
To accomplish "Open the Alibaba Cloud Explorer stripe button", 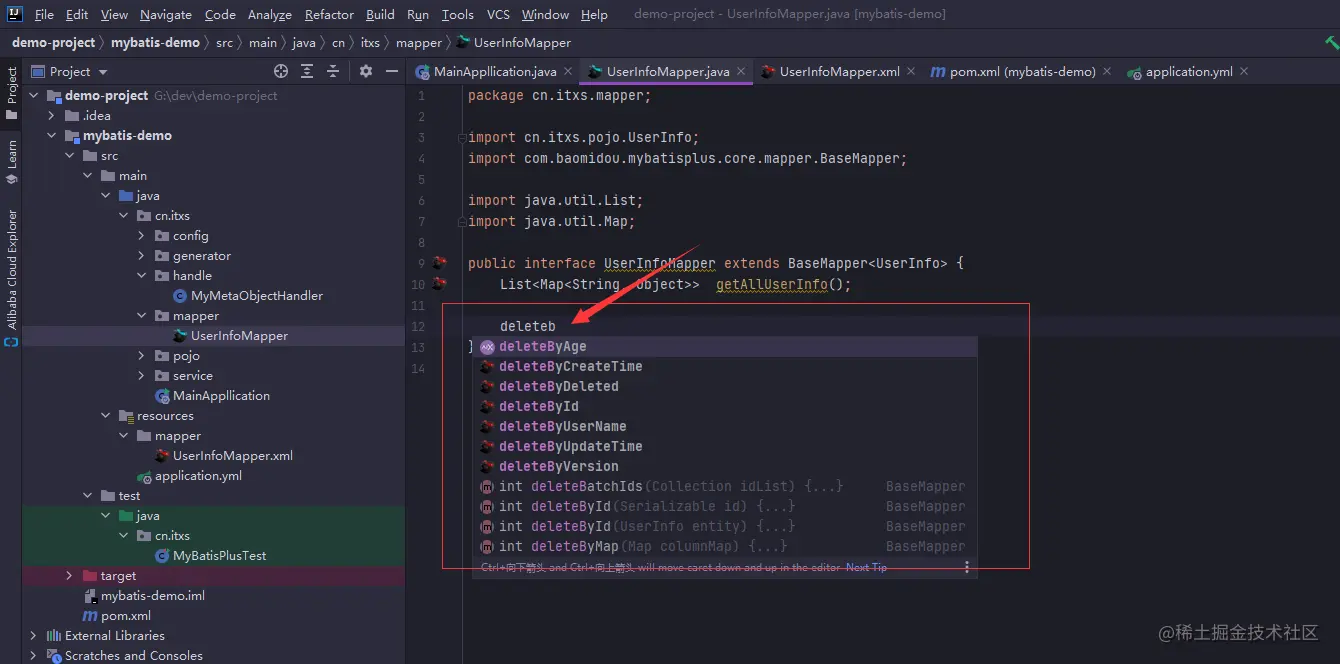I will 11,278.
